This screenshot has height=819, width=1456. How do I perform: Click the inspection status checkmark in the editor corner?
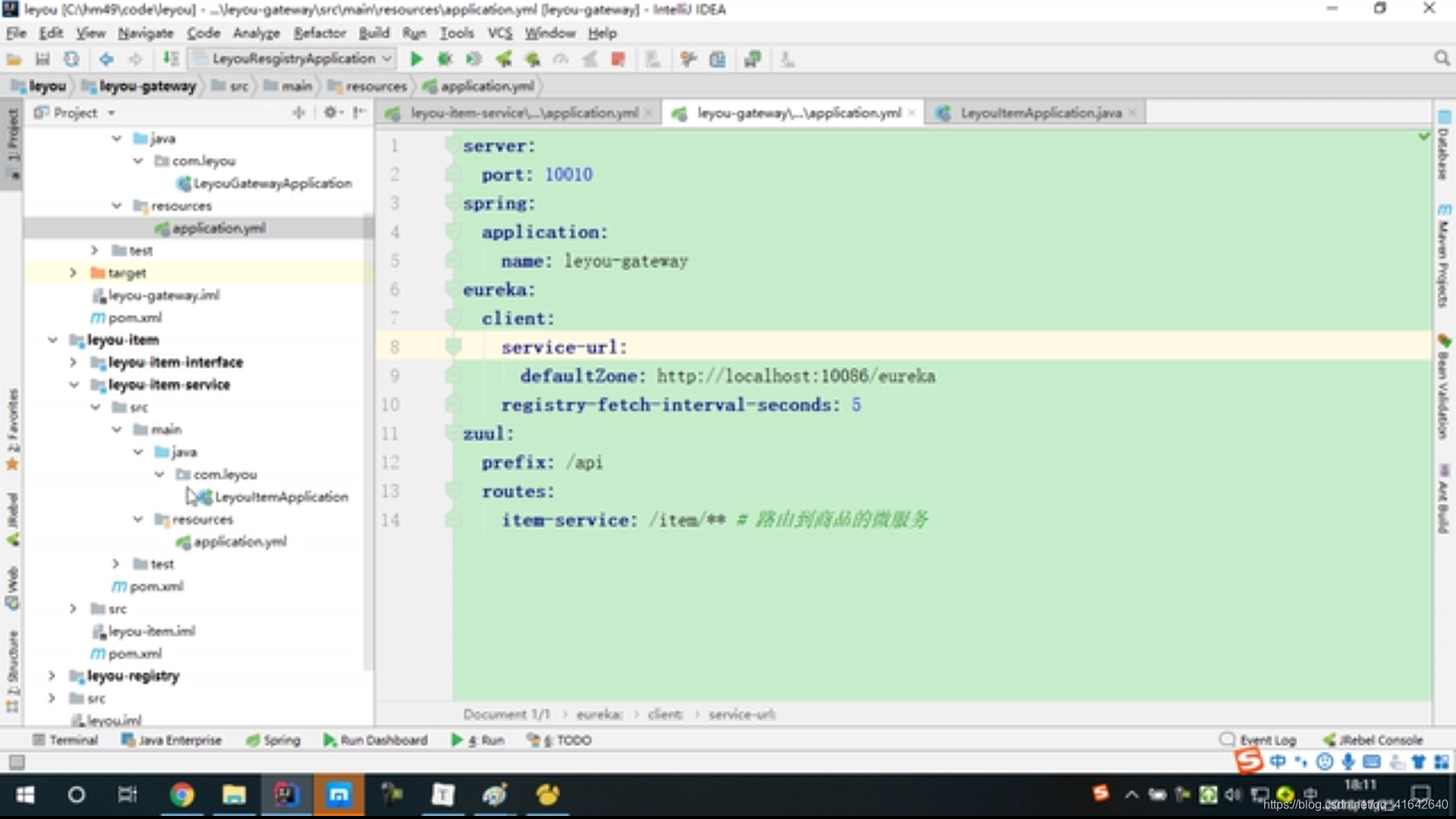[1423, 136]
